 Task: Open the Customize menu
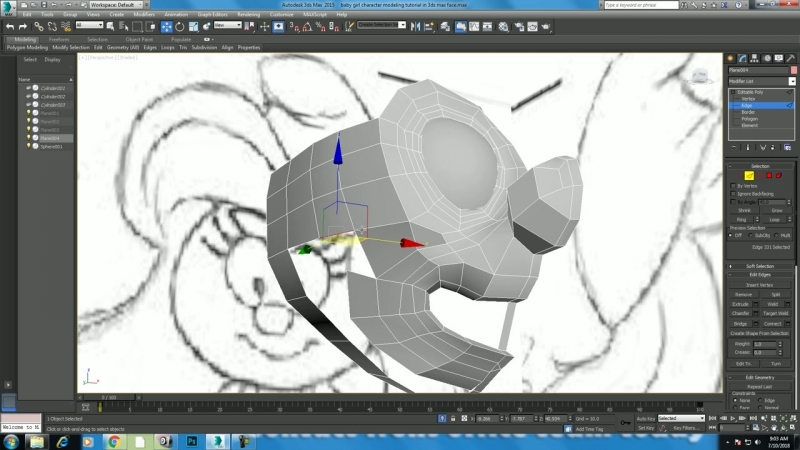[281, 14]
